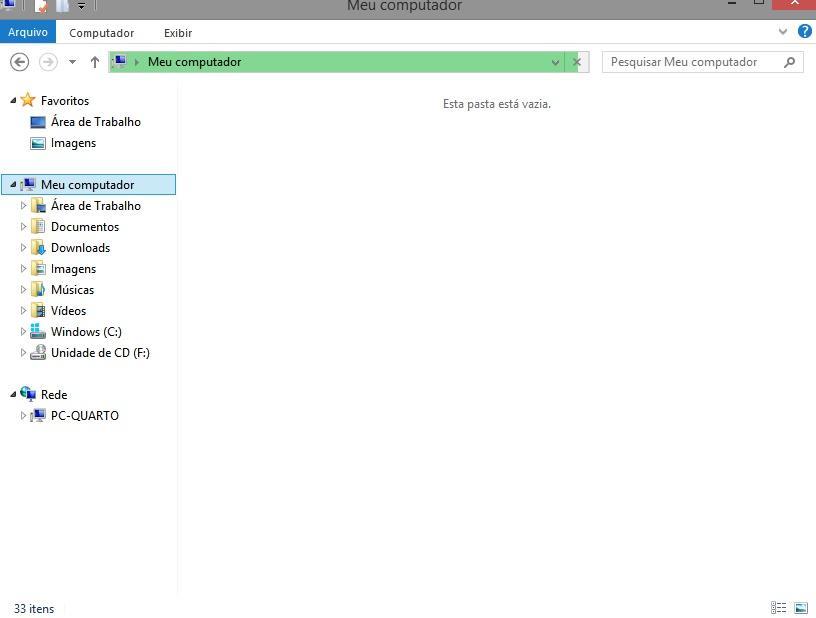
Task: Open the Help question mark icon
Action: [x=805, y=31]
